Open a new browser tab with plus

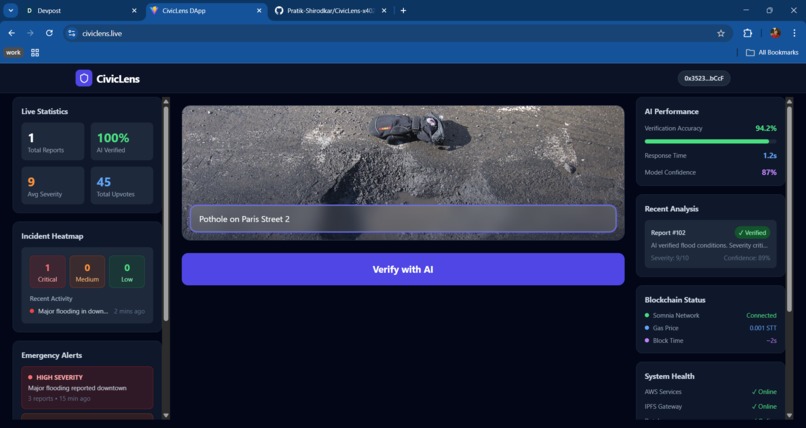click(x=404, y=10)
